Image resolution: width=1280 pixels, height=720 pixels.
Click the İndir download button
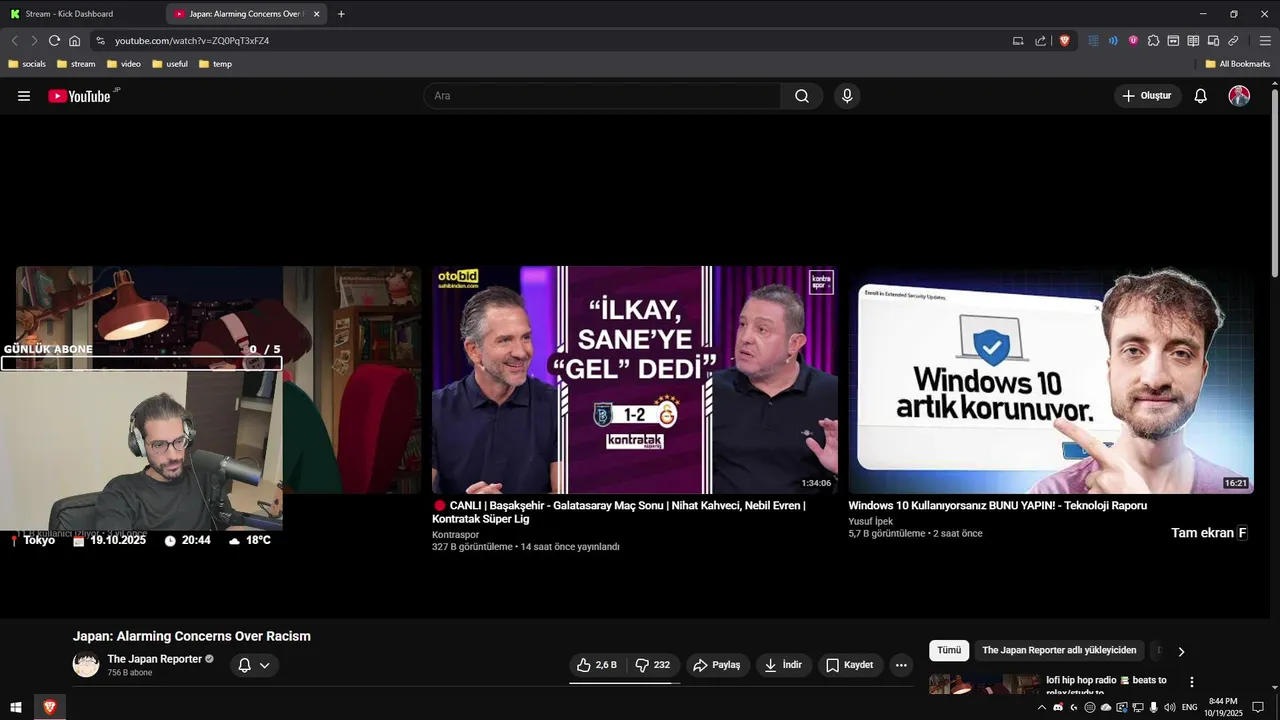point(784,665)
